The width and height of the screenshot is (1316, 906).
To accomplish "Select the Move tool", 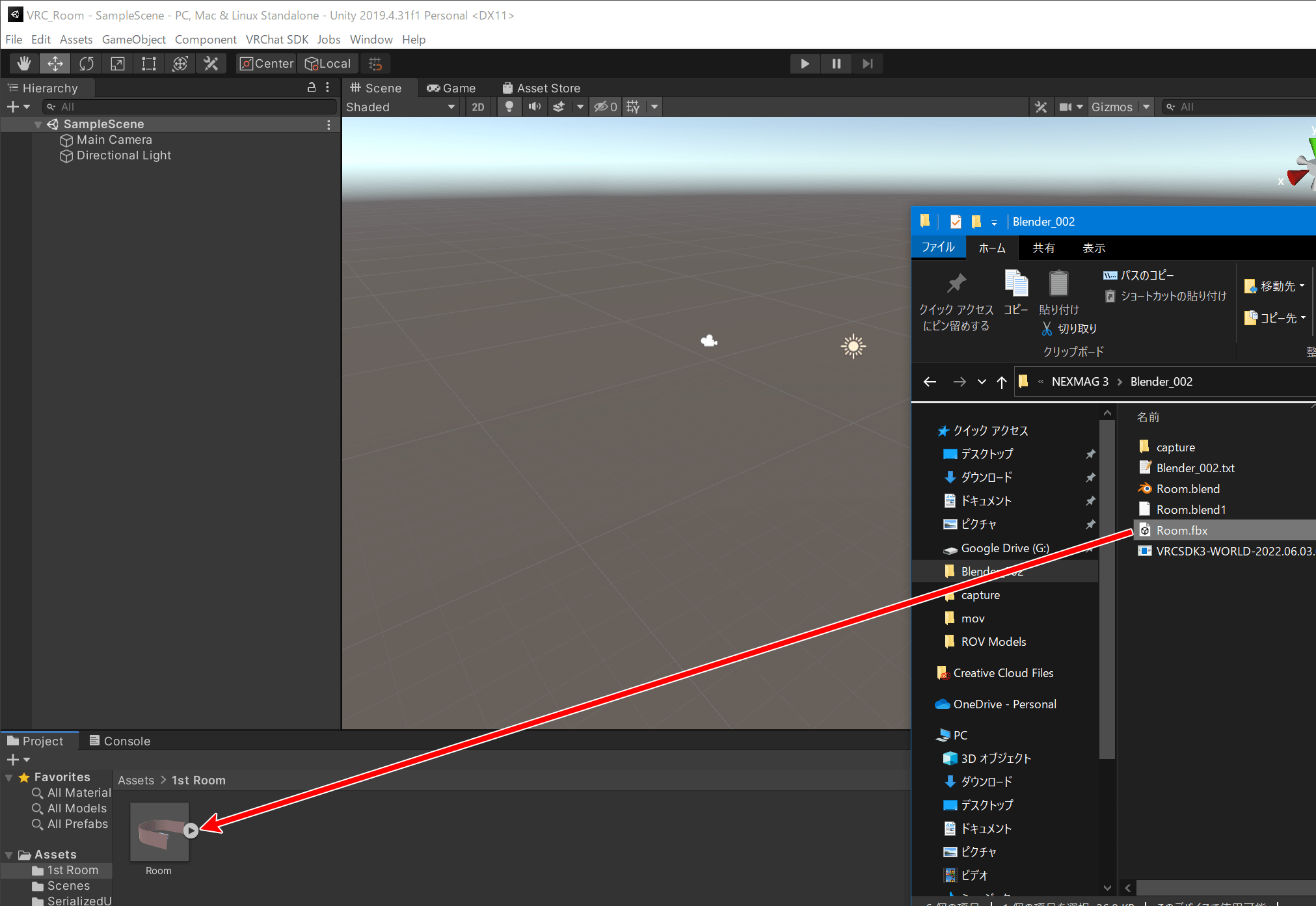I will (55, 64).
